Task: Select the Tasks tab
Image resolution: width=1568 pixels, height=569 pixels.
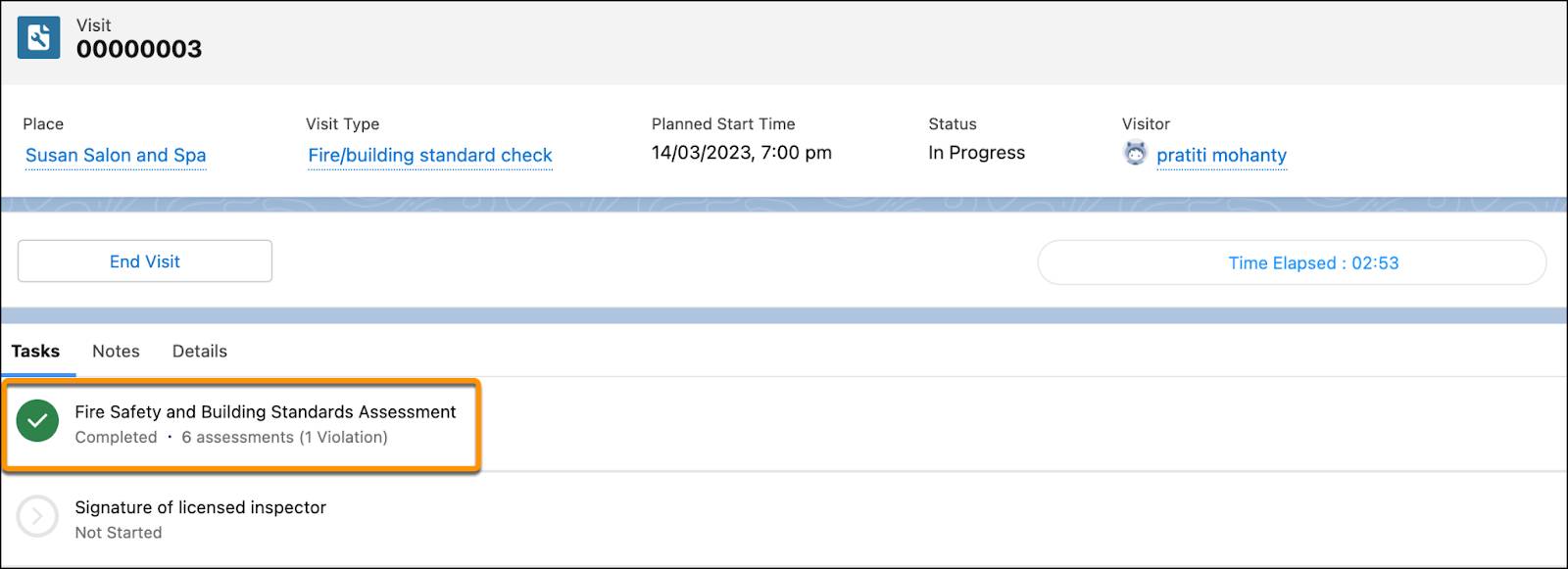Action: click(x=35, y=351)
